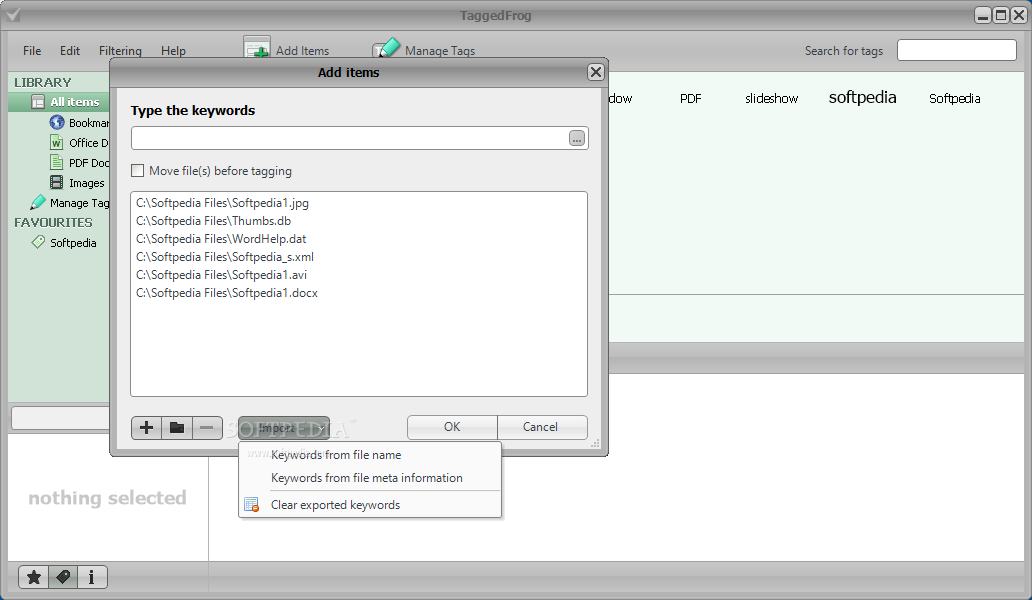The width and height of the screenshot is (1032, 600).
Task: Click the star favourites button at bottom
Action: click(x=34, y=577)
